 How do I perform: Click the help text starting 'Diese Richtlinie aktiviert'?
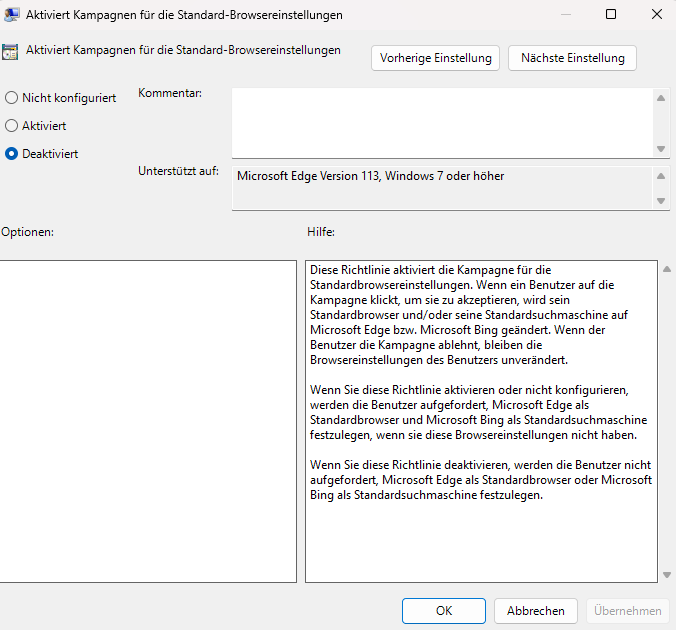[x=469, y=315]
